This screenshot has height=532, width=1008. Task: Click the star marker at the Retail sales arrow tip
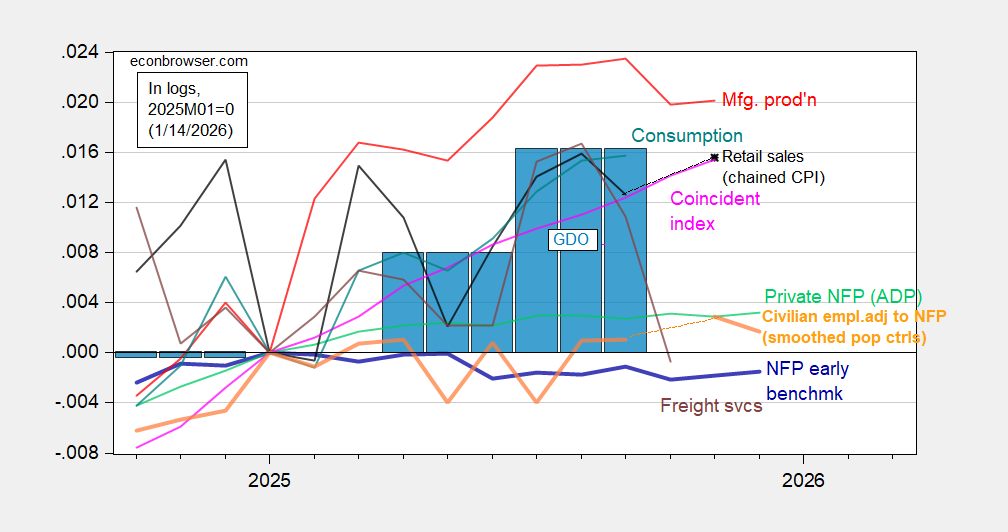click(715, 156)
